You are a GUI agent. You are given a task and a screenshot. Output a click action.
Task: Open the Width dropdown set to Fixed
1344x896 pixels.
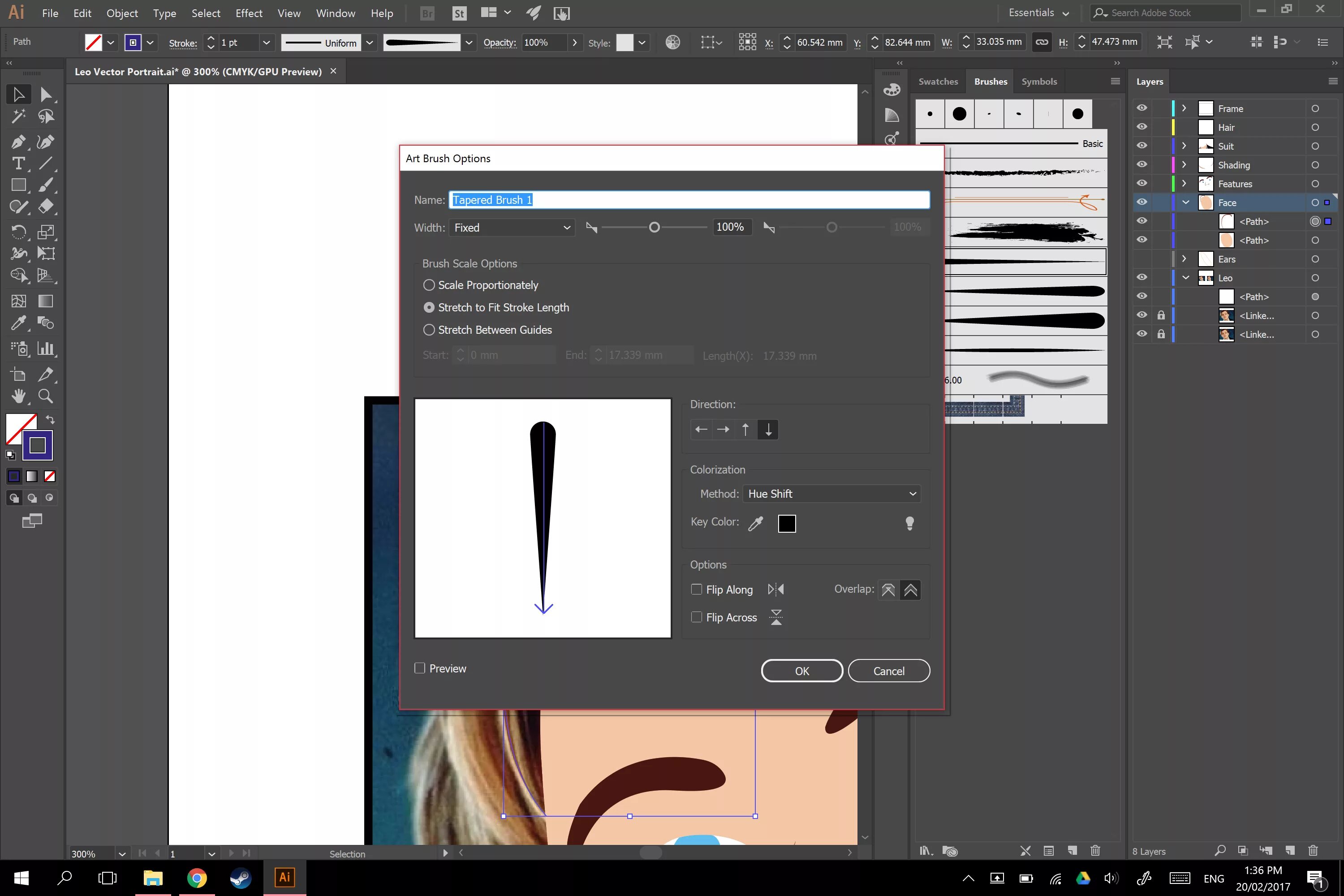click(x=512, y=228)
